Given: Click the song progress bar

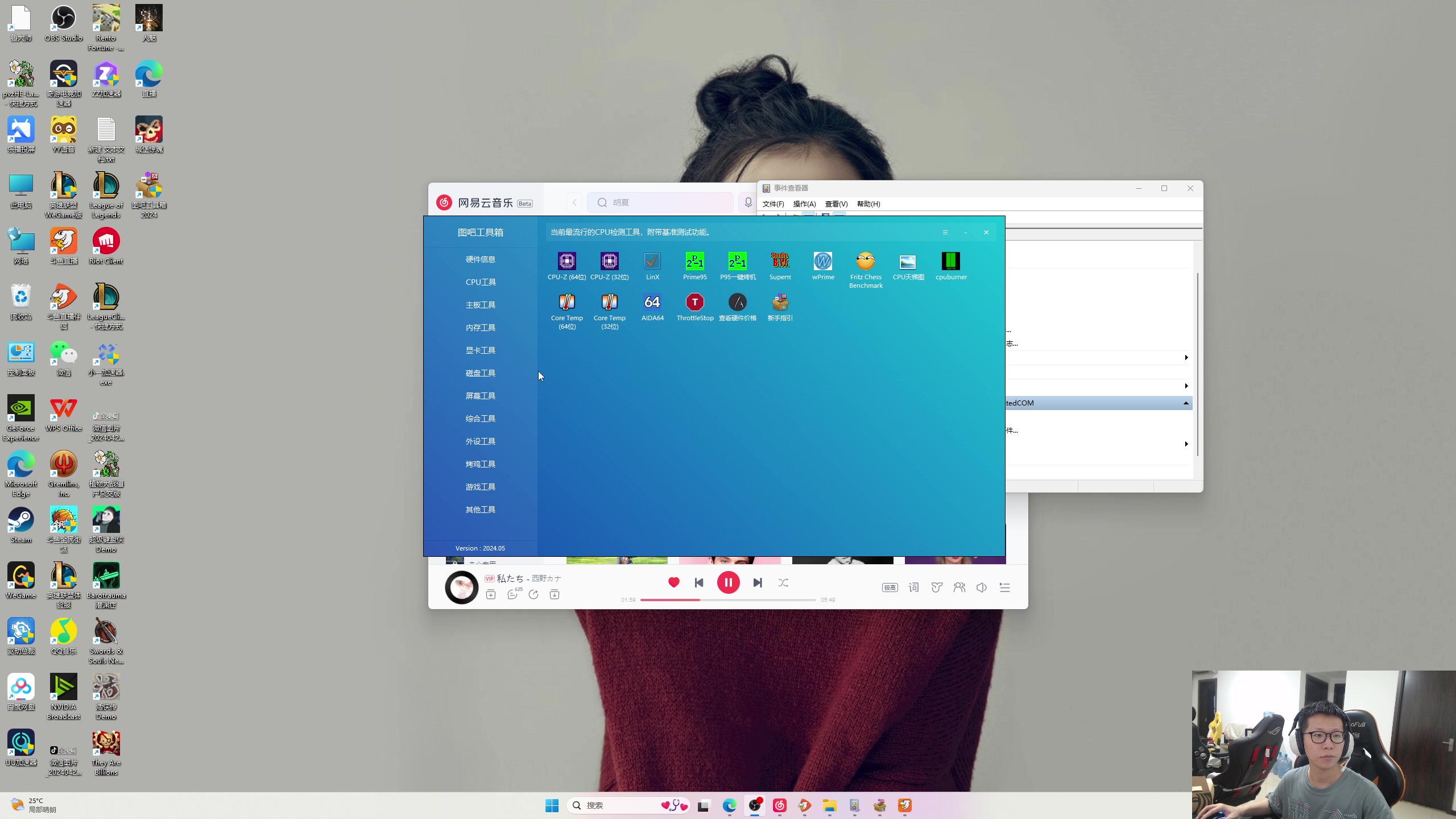Looking at the screenshot, I should click(728, 599).
